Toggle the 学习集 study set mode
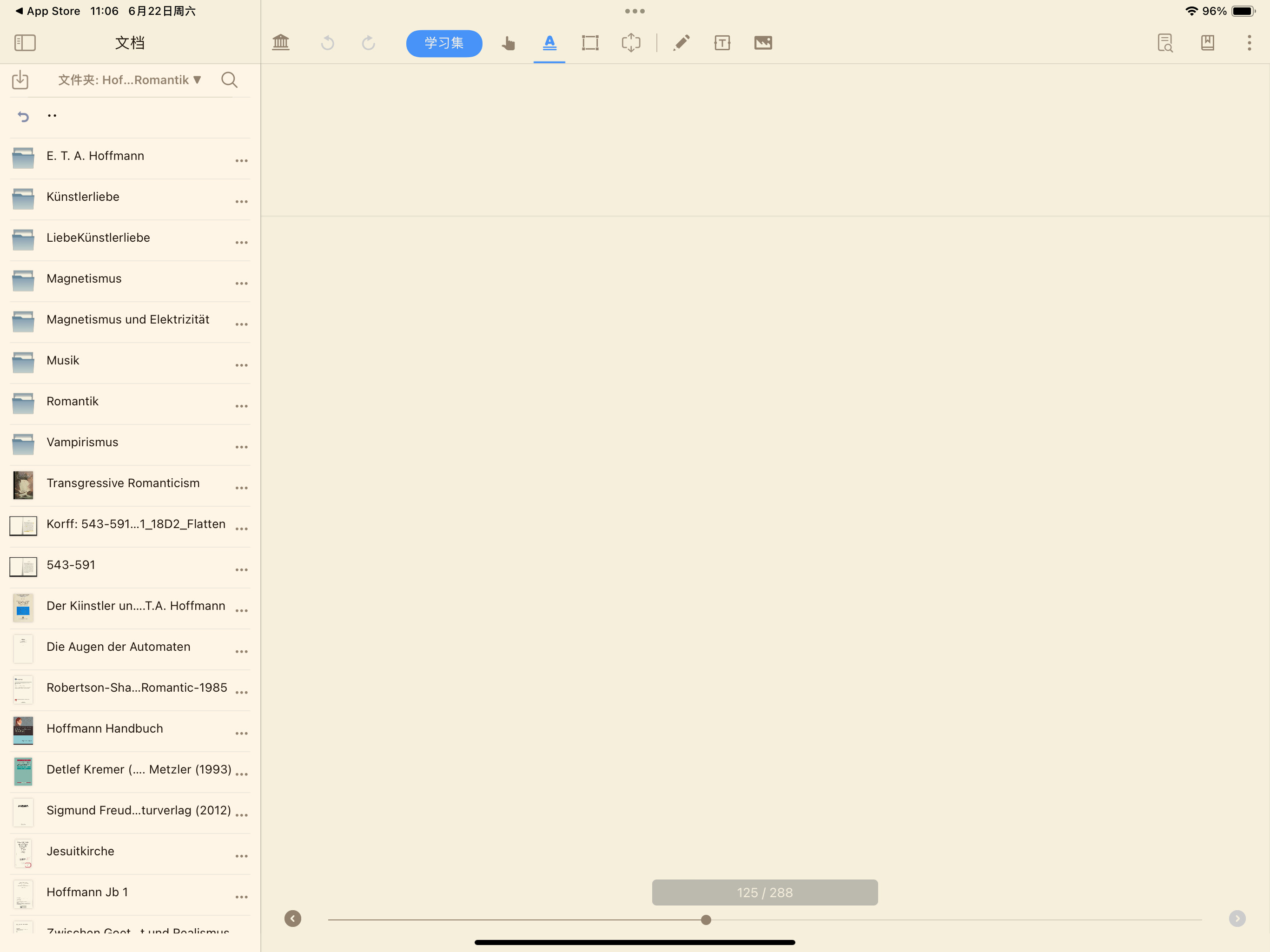 444,43
